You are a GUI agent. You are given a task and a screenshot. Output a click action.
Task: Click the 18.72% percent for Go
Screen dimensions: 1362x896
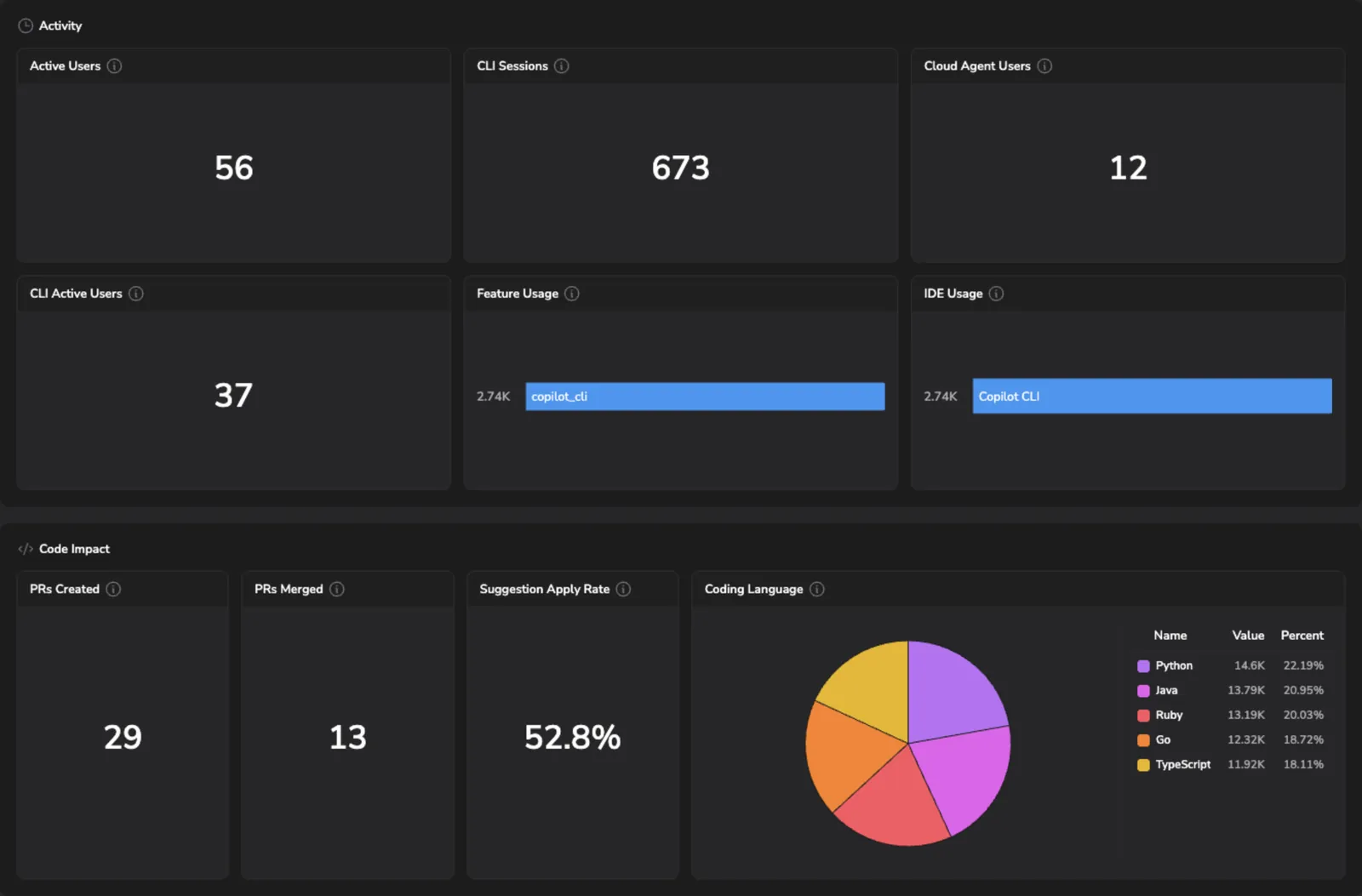point(1303,740)
